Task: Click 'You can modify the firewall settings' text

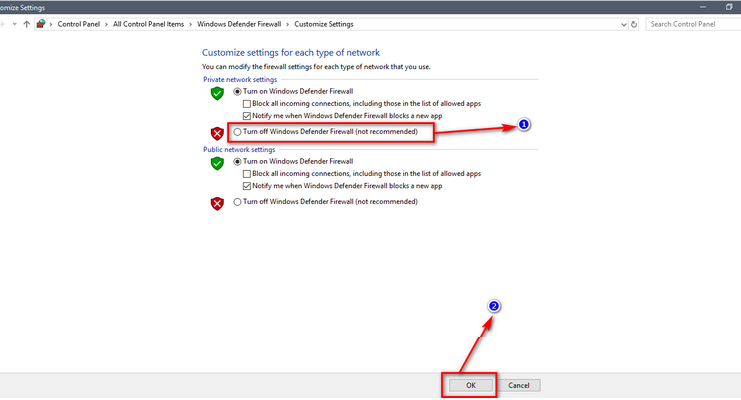Action: click(x=316, y=67)
